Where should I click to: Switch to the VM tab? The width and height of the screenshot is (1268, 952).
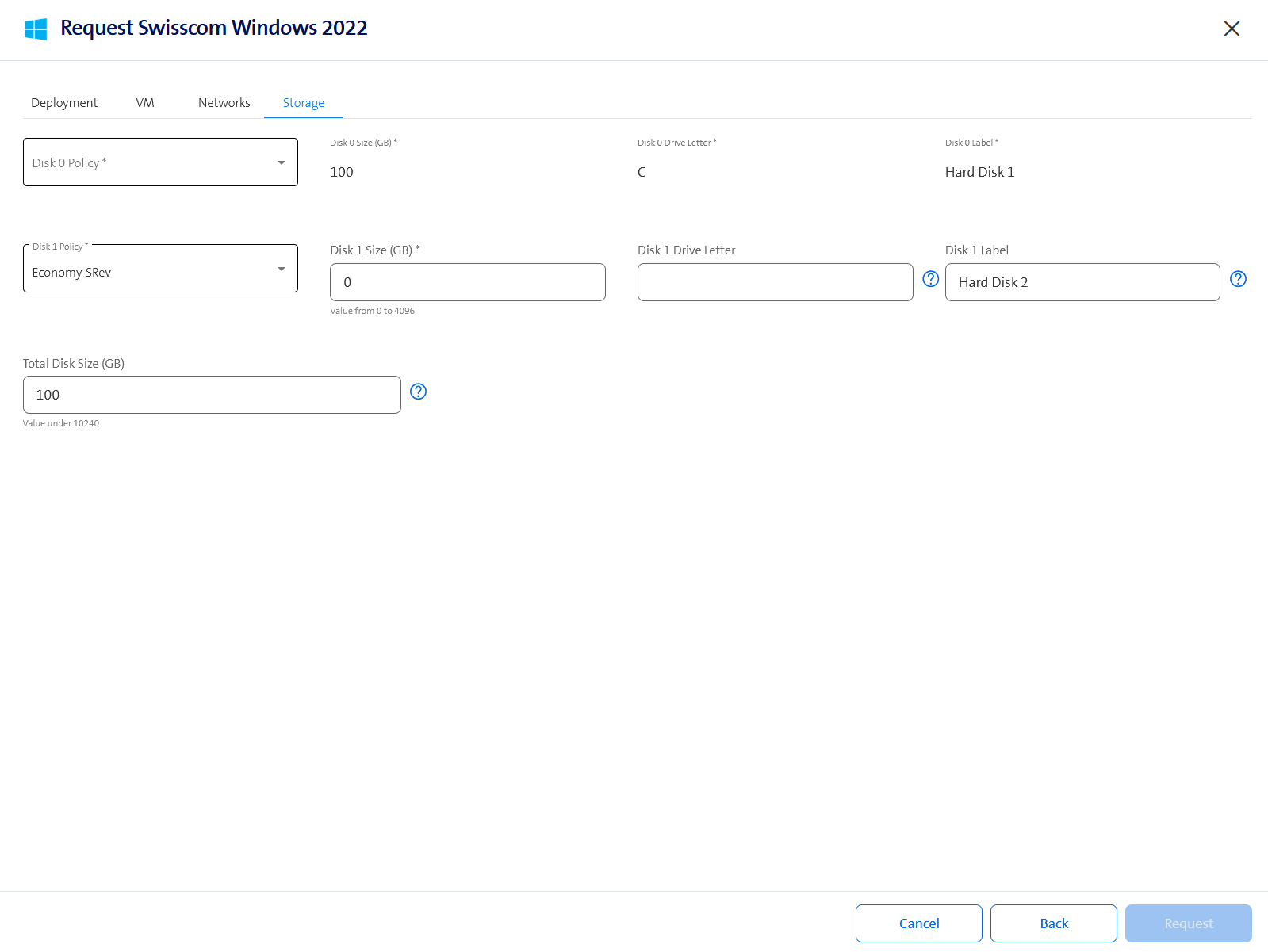(x=145, y=103)
